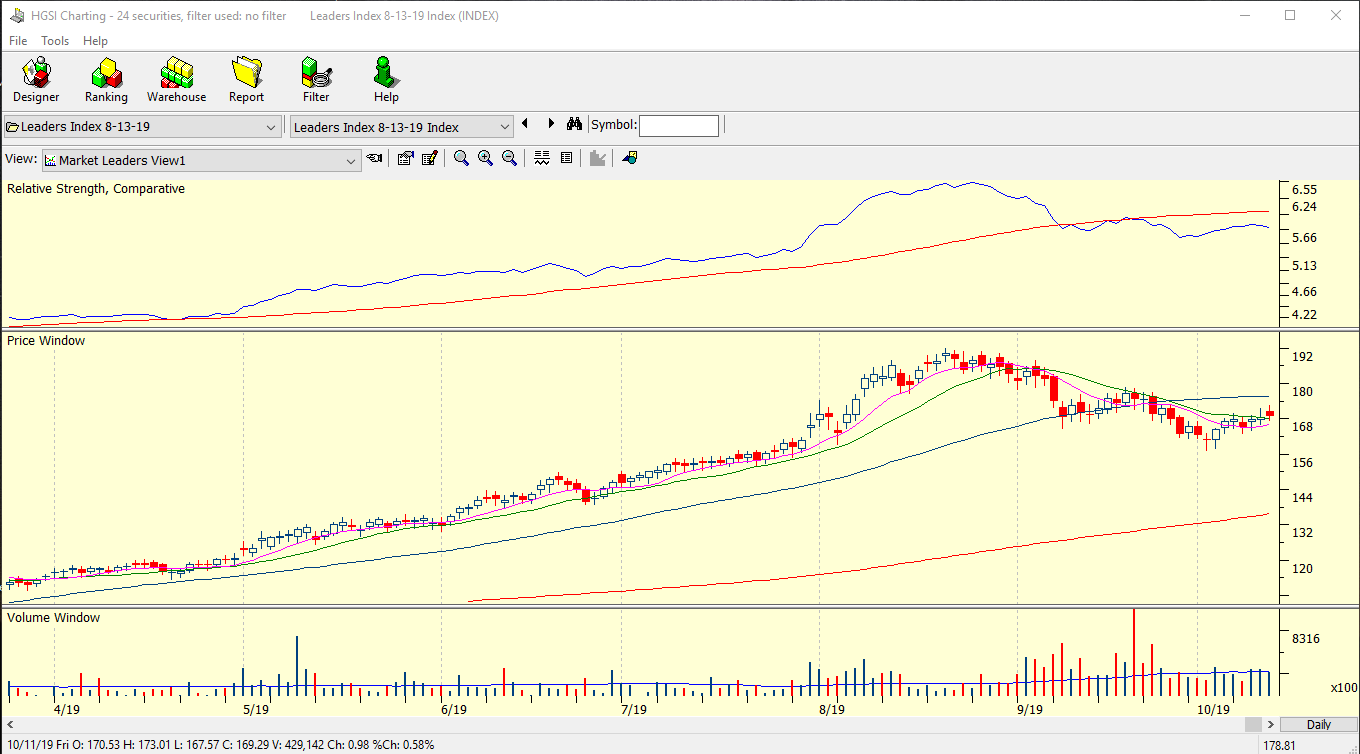This screenshot has width=1360, height=754.
Task: Open the File menu
Action: (18, 41)
